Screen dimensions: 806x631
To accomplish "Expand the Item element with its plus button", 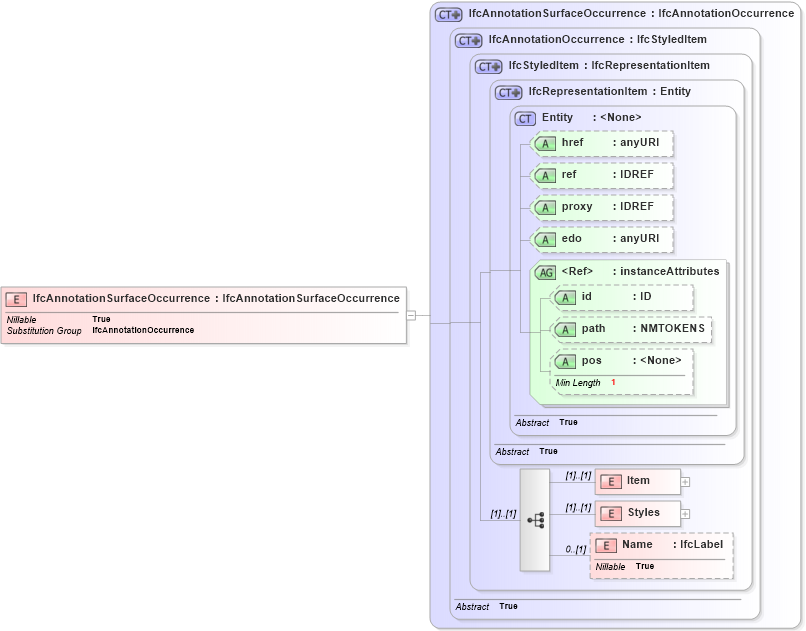I will [686, 481].
